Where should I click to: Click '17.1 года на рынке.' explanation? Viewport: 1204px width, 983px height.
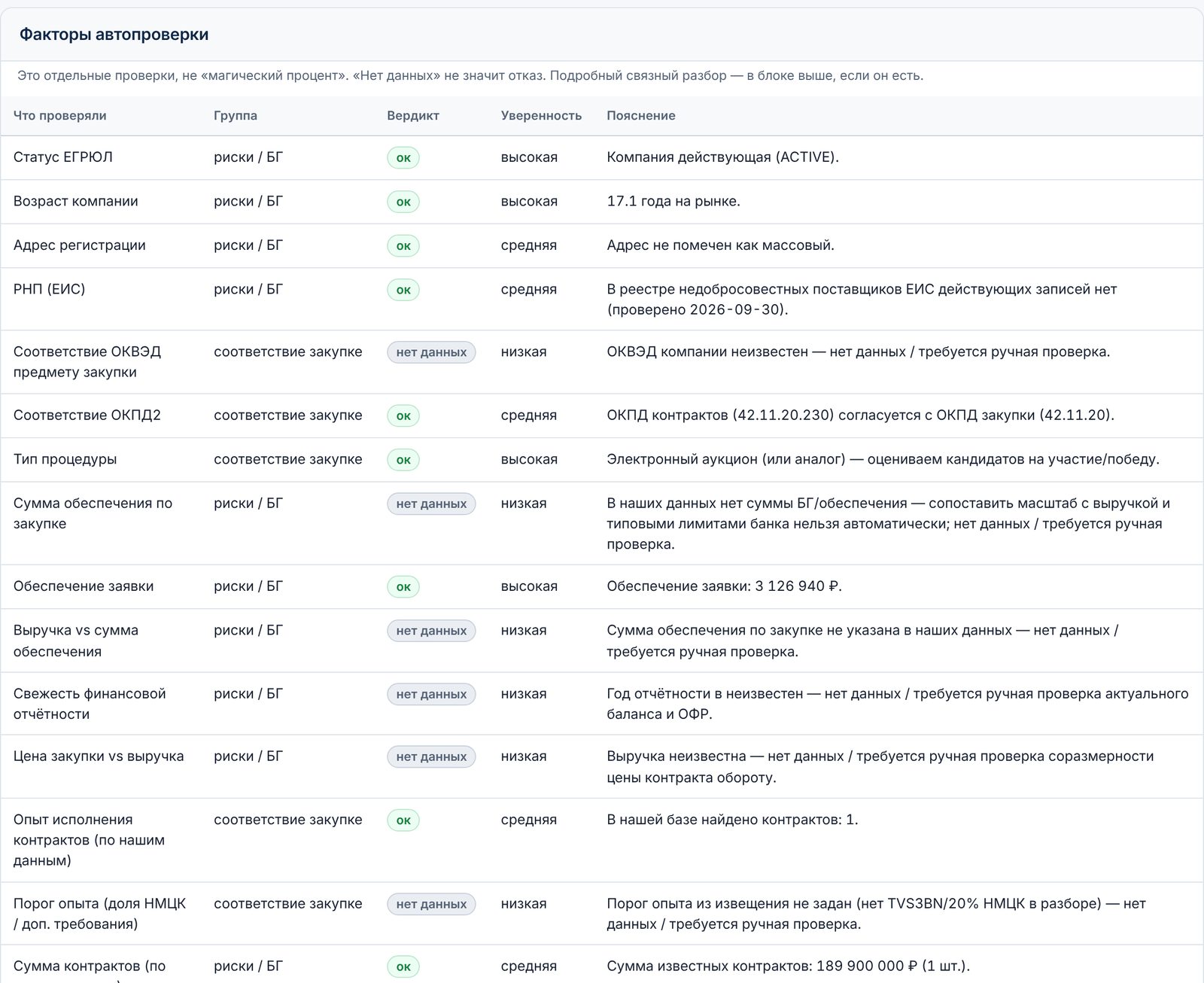(673, 201)
